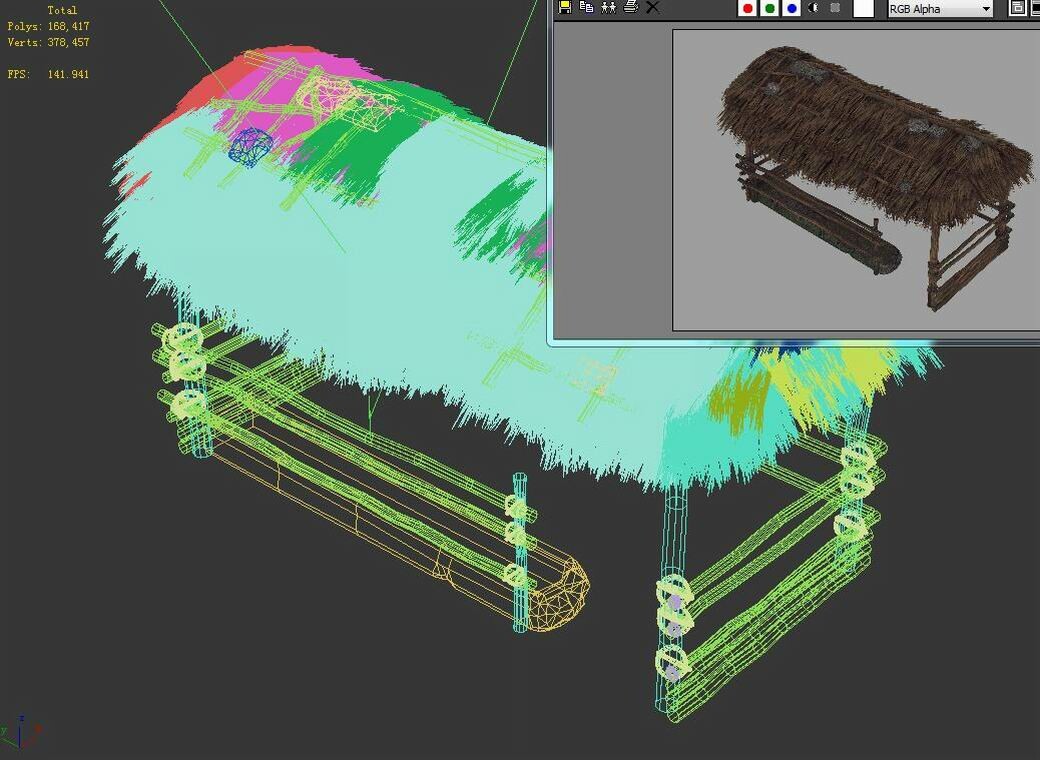Toggle the Display Alpha Channel button
The height and width of the screenshot is (760, 1040).
814,8
